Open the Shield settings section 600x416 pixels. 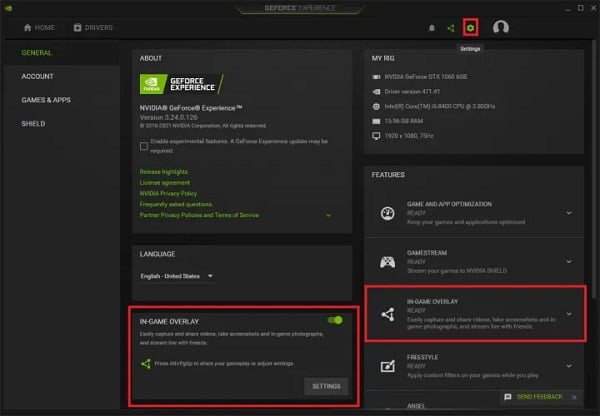pos(33,124)
